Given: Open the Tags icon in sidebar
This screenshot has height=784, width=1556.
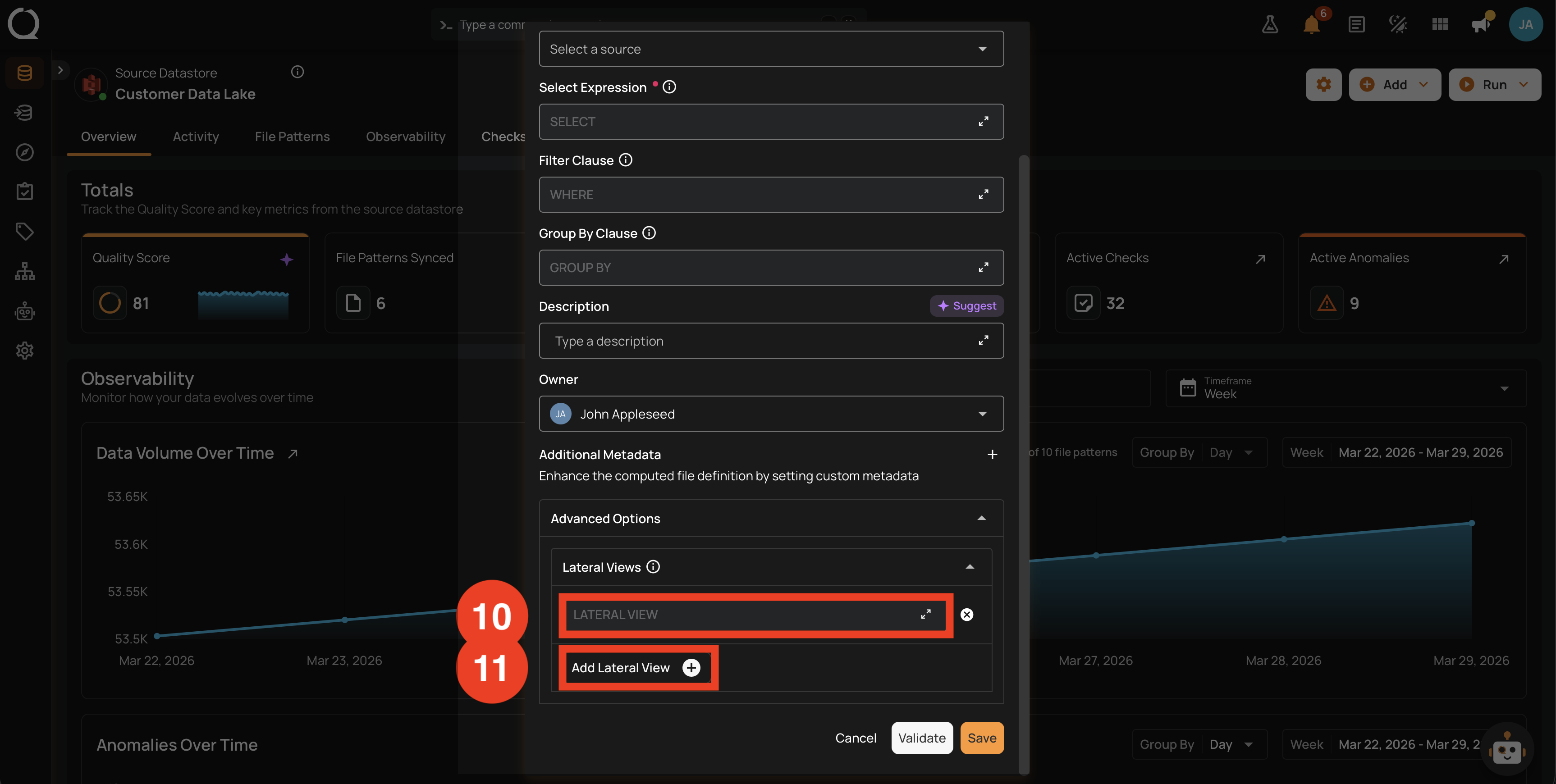Looking at the screenshot, I should pyautogui.click(x=24, y=231).
